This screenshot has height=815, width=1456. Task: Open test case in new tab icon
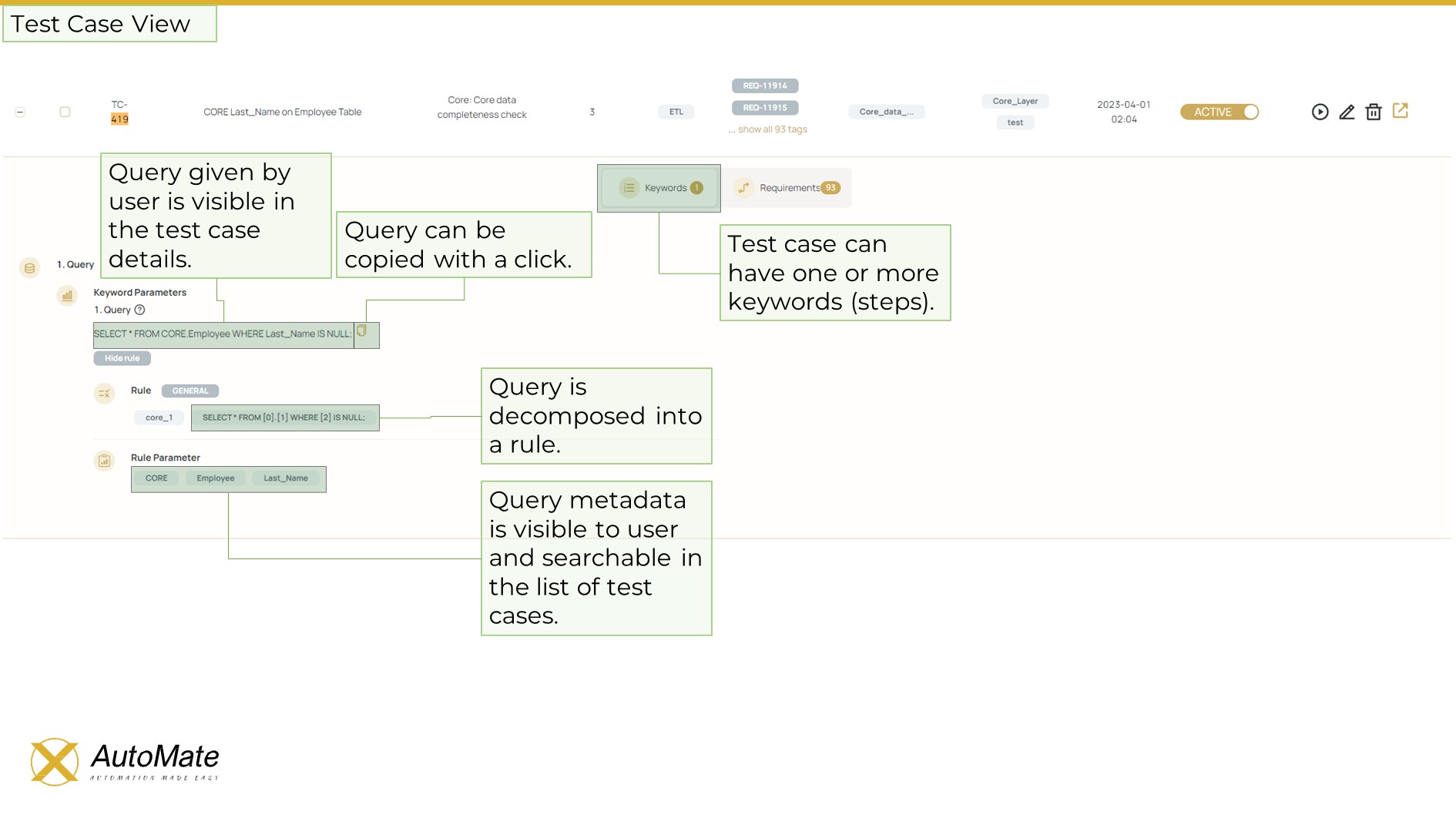pos(1401,111)
